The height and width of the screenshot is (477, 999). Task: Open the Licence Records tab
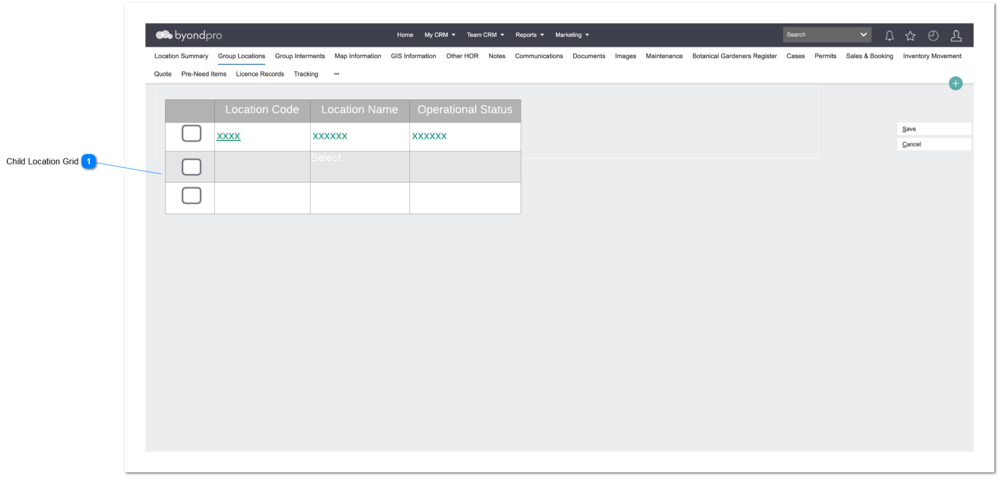[260, 74]
